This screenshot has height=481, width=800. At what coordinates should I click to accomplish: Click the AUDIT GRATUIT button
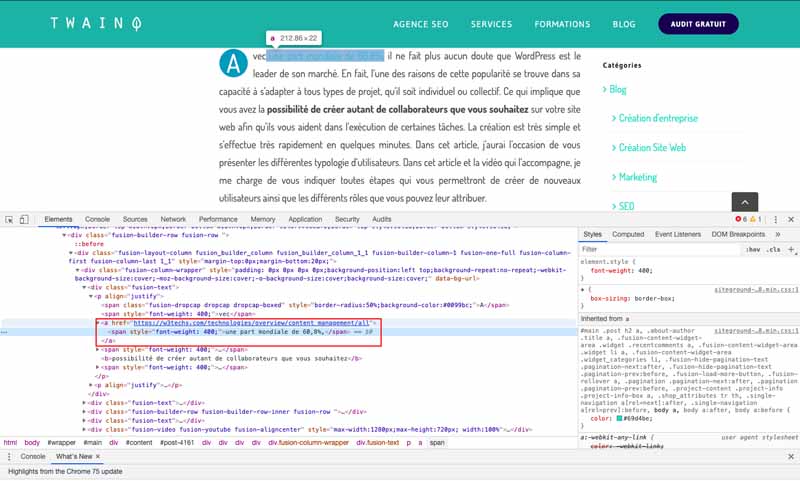(x=698, y=24)
